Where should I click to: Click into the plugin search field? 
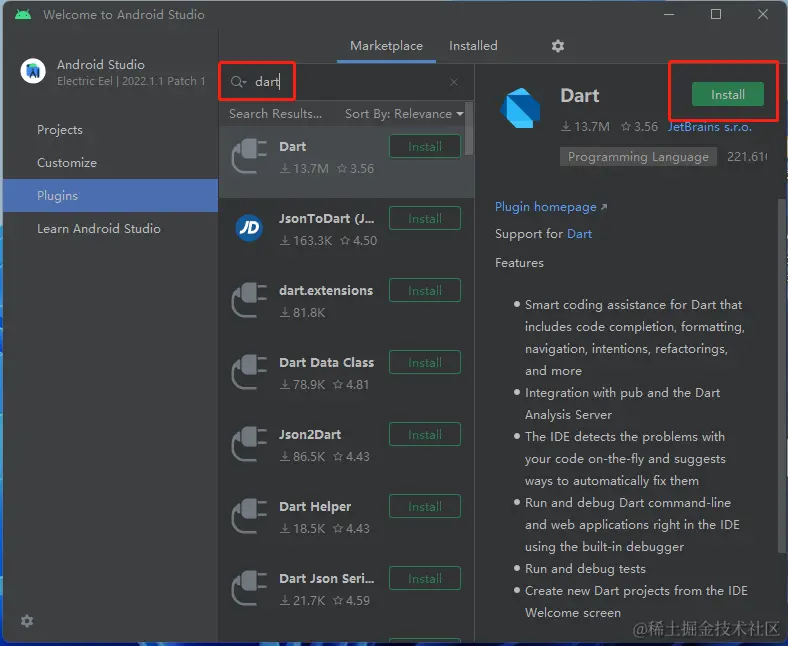click(x=347, y=82)
